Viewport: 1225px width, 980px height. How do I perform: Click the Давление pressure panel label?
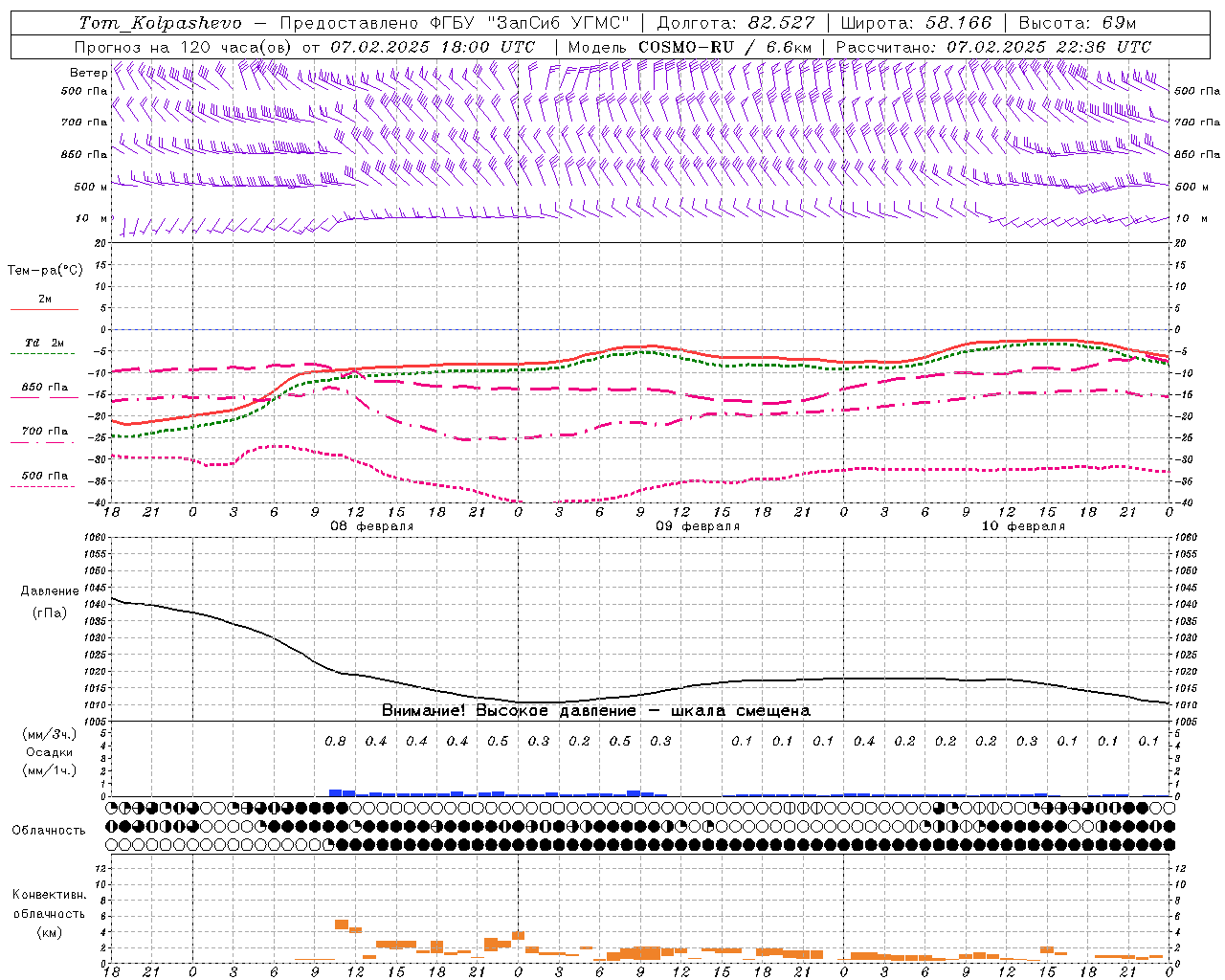(50, 591)
